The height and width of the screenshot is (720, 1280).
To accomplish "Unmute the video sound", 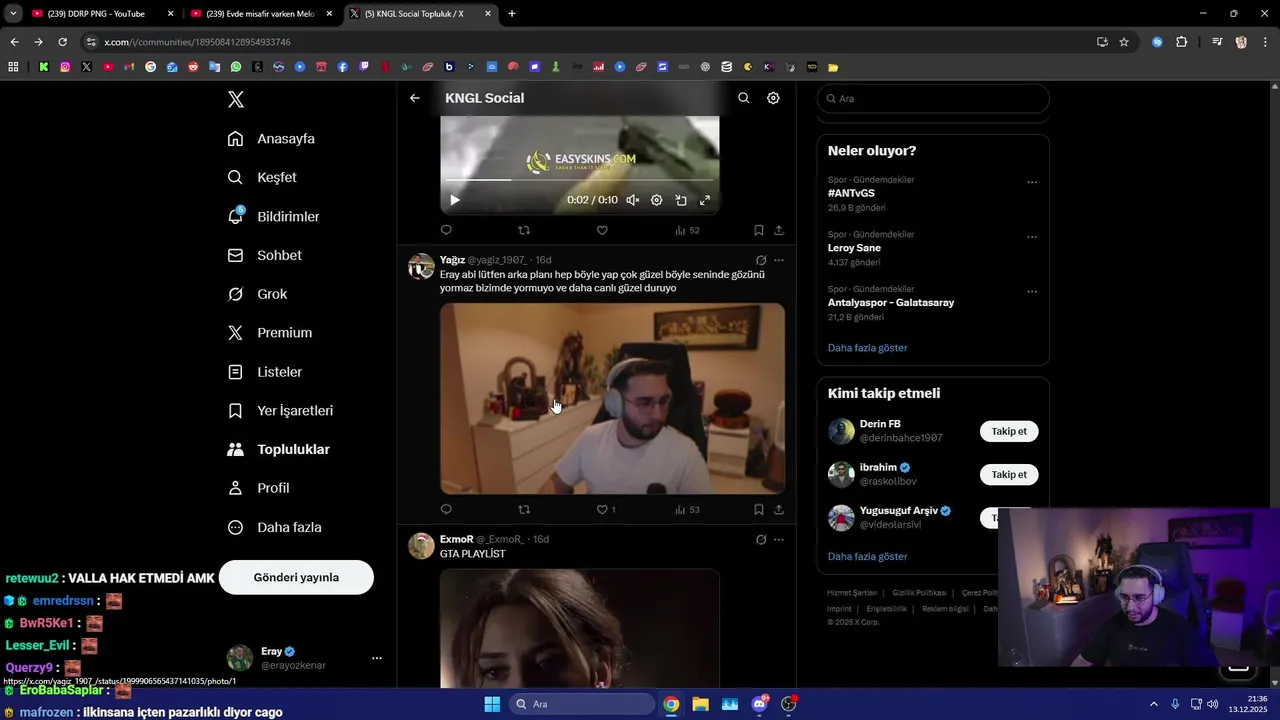I will [633, 200].
